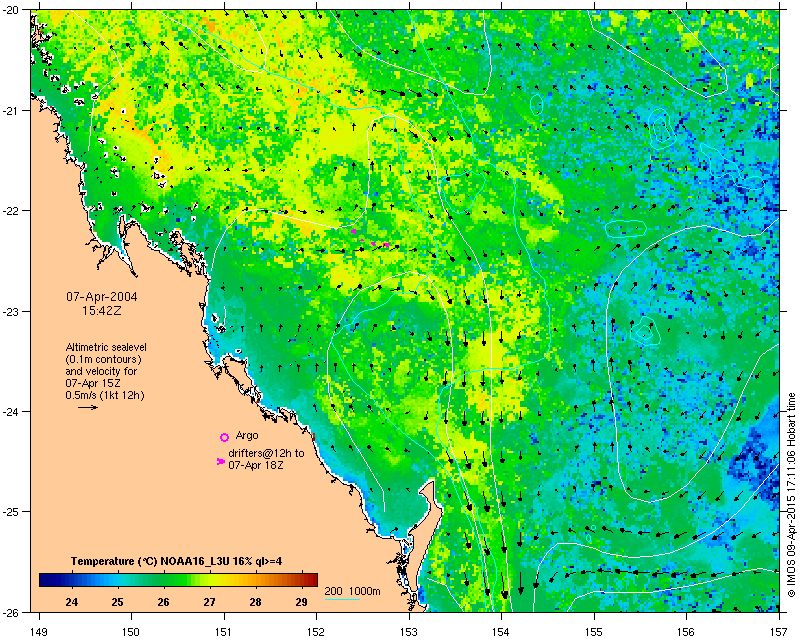The image size is (800, 640).
Task: Click the date text 07-Apr-2004
Action: pyautogui.click(x=102, y=297)
